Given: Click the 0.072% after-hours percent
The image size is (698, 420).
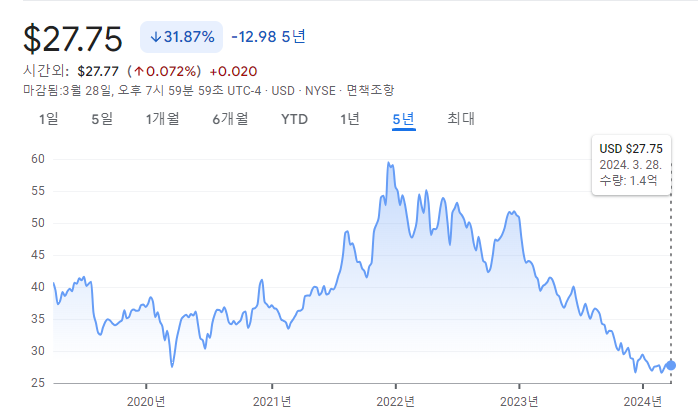Looking at the screenshot, I should click(171, 71).
